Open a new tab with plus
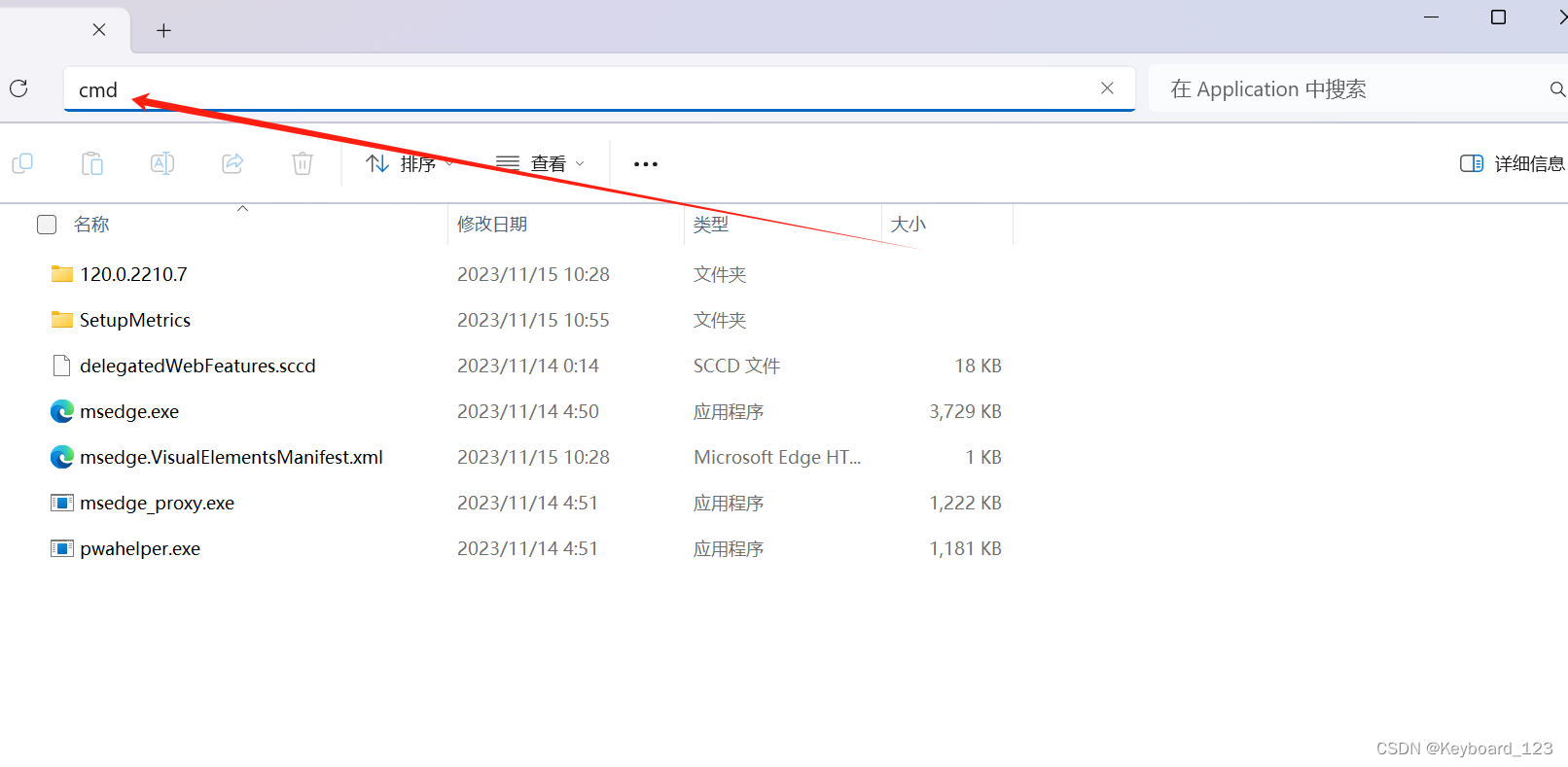This screenshot has height=767, width=1568. [163, 30]
